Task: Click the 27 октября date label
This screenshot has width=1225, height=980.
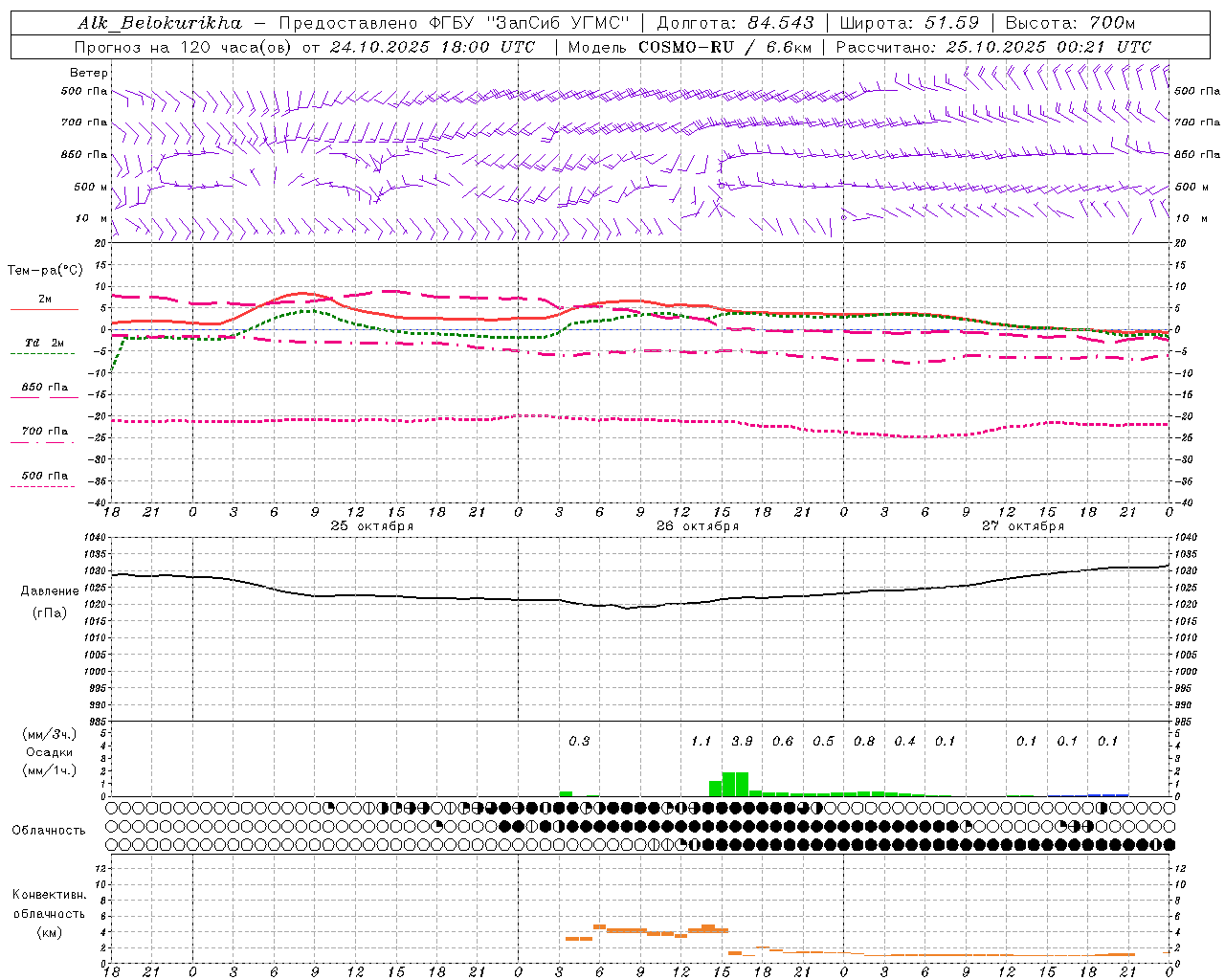Action: (x=1023, y=526)
